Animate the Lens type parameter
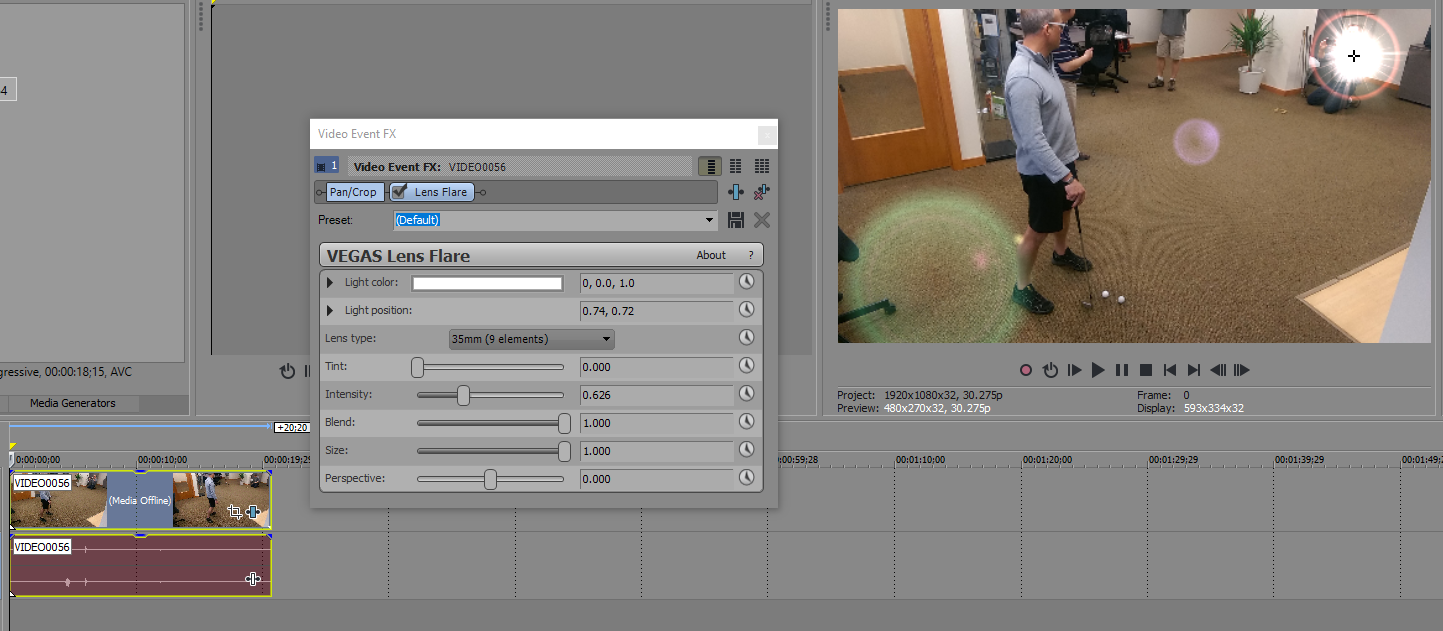The width and height of the screenshot is (1443, 631). (746, 338)
